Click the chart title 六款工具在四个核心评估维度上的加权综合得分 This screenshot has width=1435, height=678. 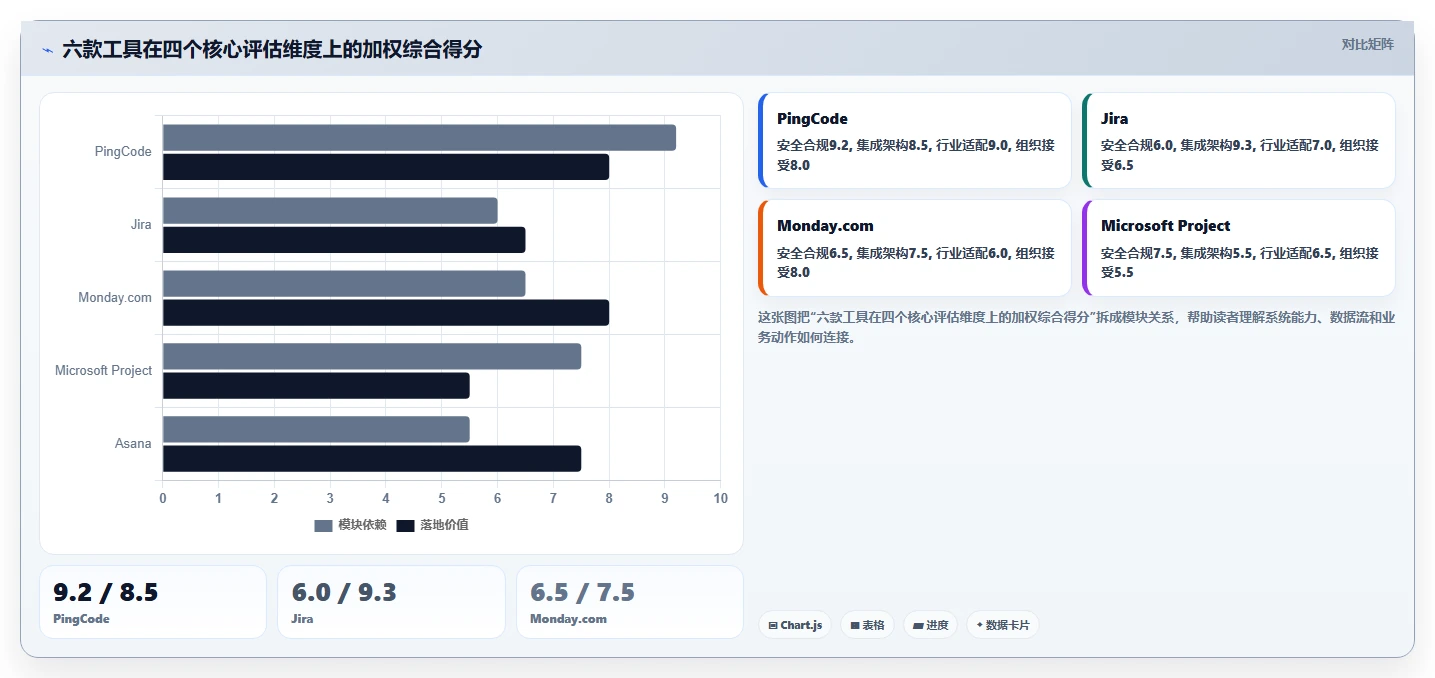coord(272,50)
